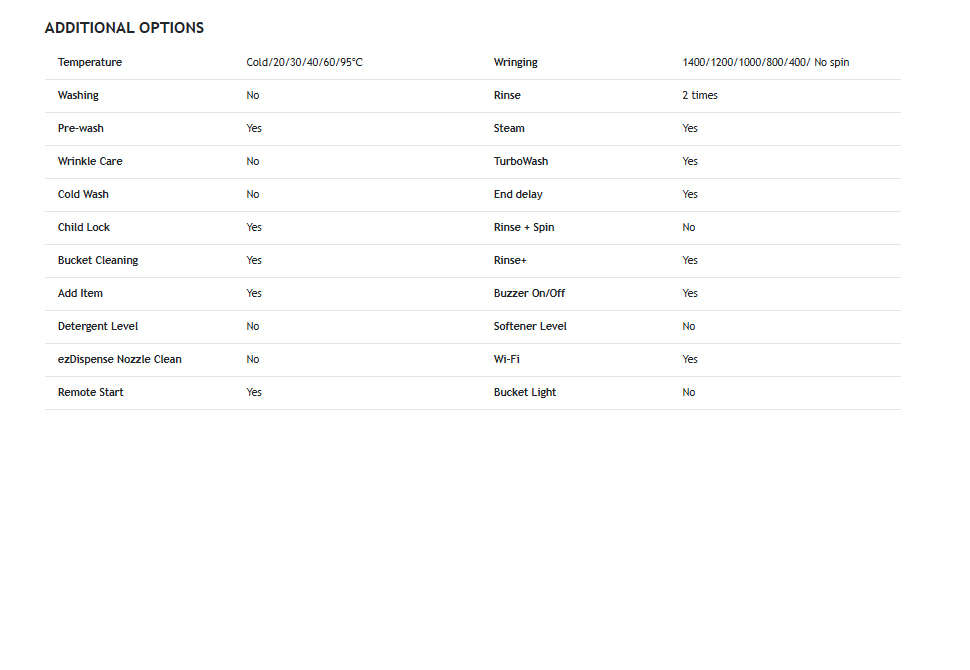Select the Detergent Level label
The height and width of the screenshot is (670, 970).
[98, 327]
